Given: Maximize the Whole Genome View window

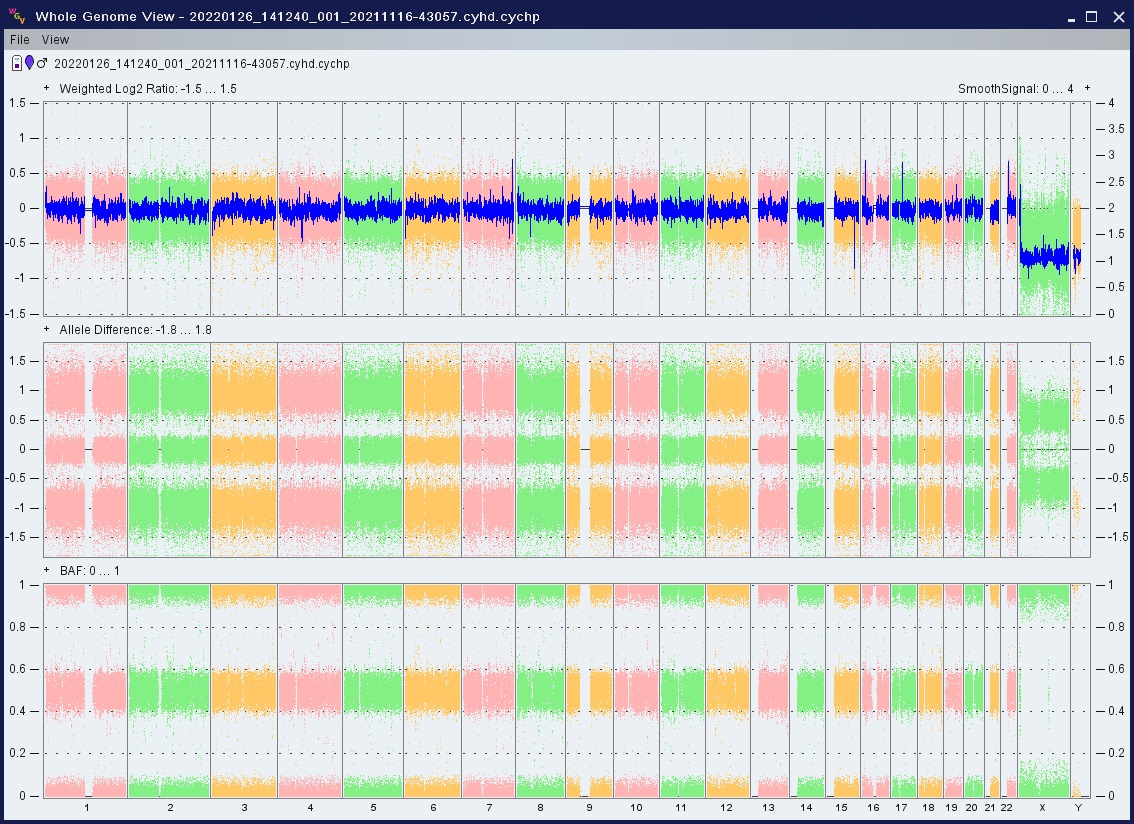Looking at the screenshot, I should coord(1091,16).
